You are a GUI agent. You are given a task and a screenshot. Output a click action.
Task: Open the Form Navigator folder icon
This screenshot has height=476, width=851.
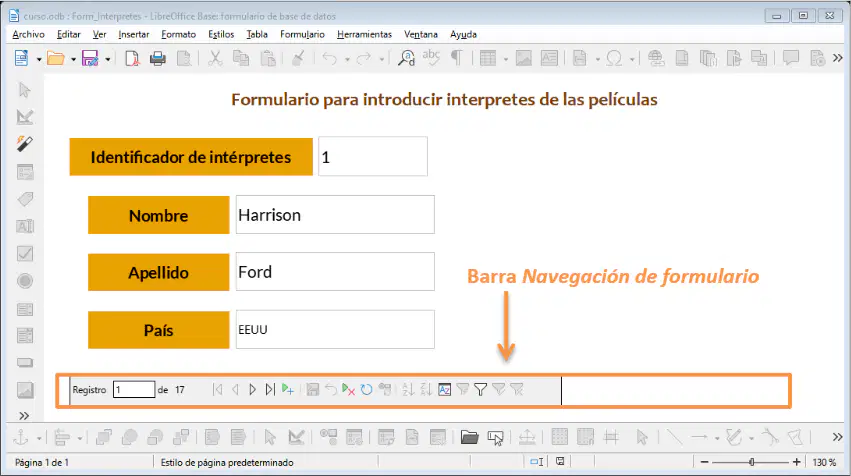[x=469, y=437]
